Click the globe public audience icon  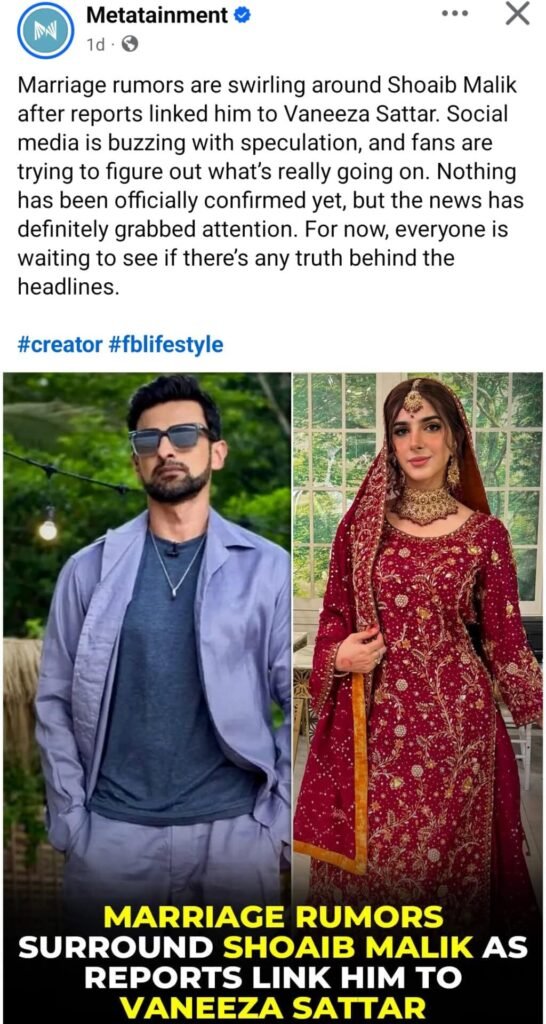[x=130, y=44]
